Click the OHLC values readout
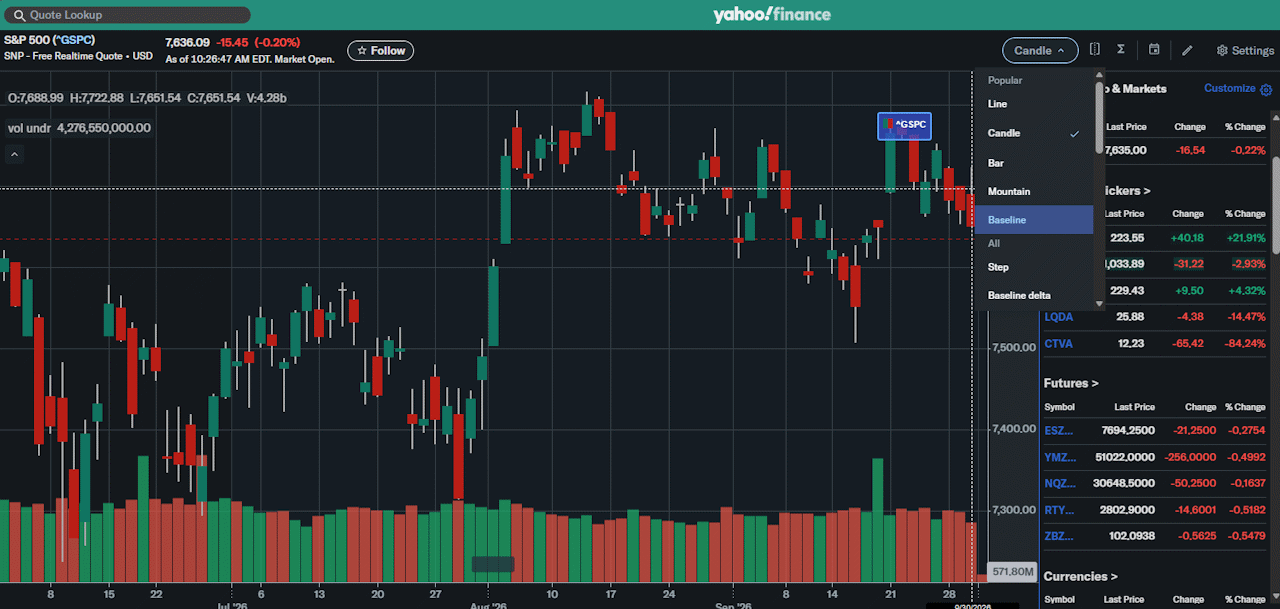 [147, 98]
